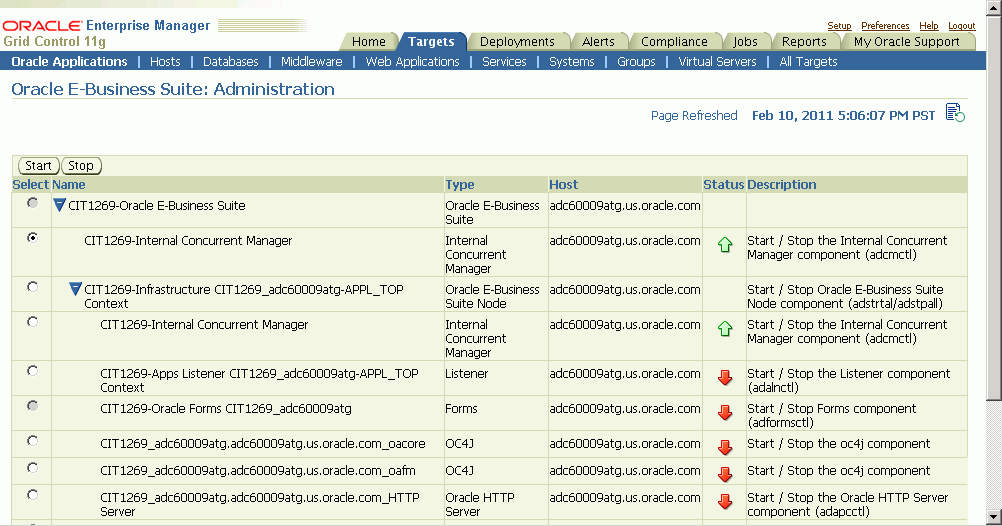Select the HTTP Server radio button
The height and width of the screenshot is (526, 1002).
(32, 495)
